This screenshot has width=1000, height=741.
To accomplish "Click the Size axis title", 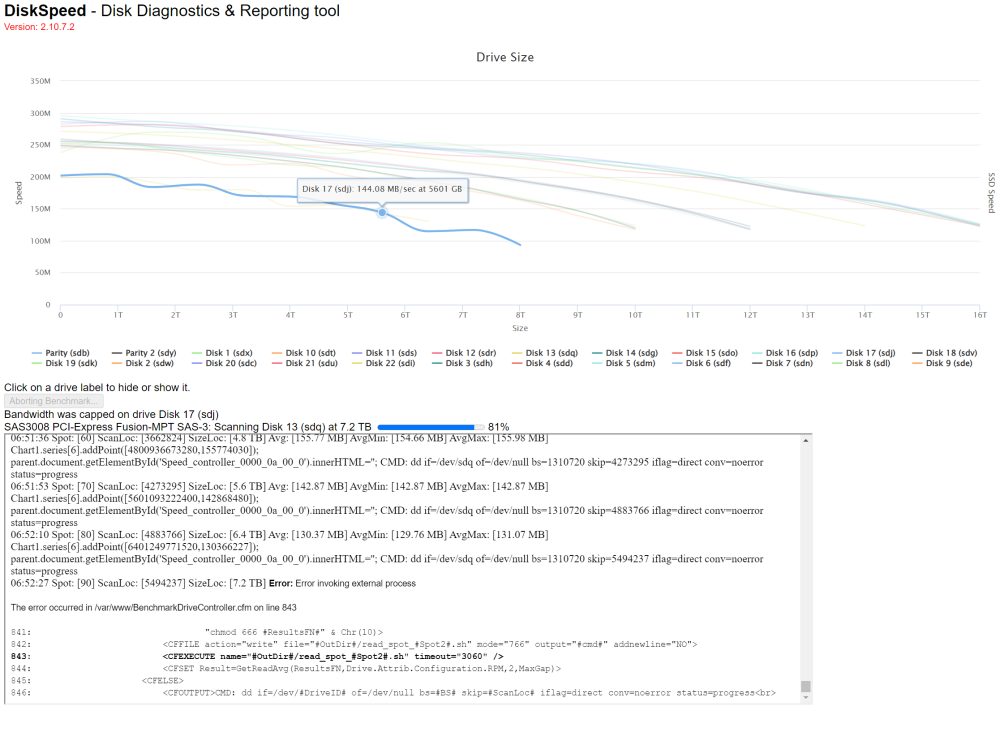I will pos(520,328).
